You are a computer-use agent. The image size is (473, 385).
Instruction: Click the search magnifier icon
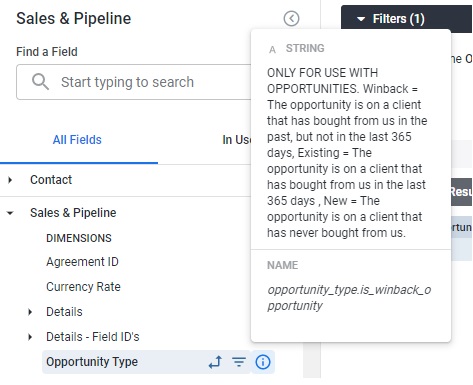[40, 82]
